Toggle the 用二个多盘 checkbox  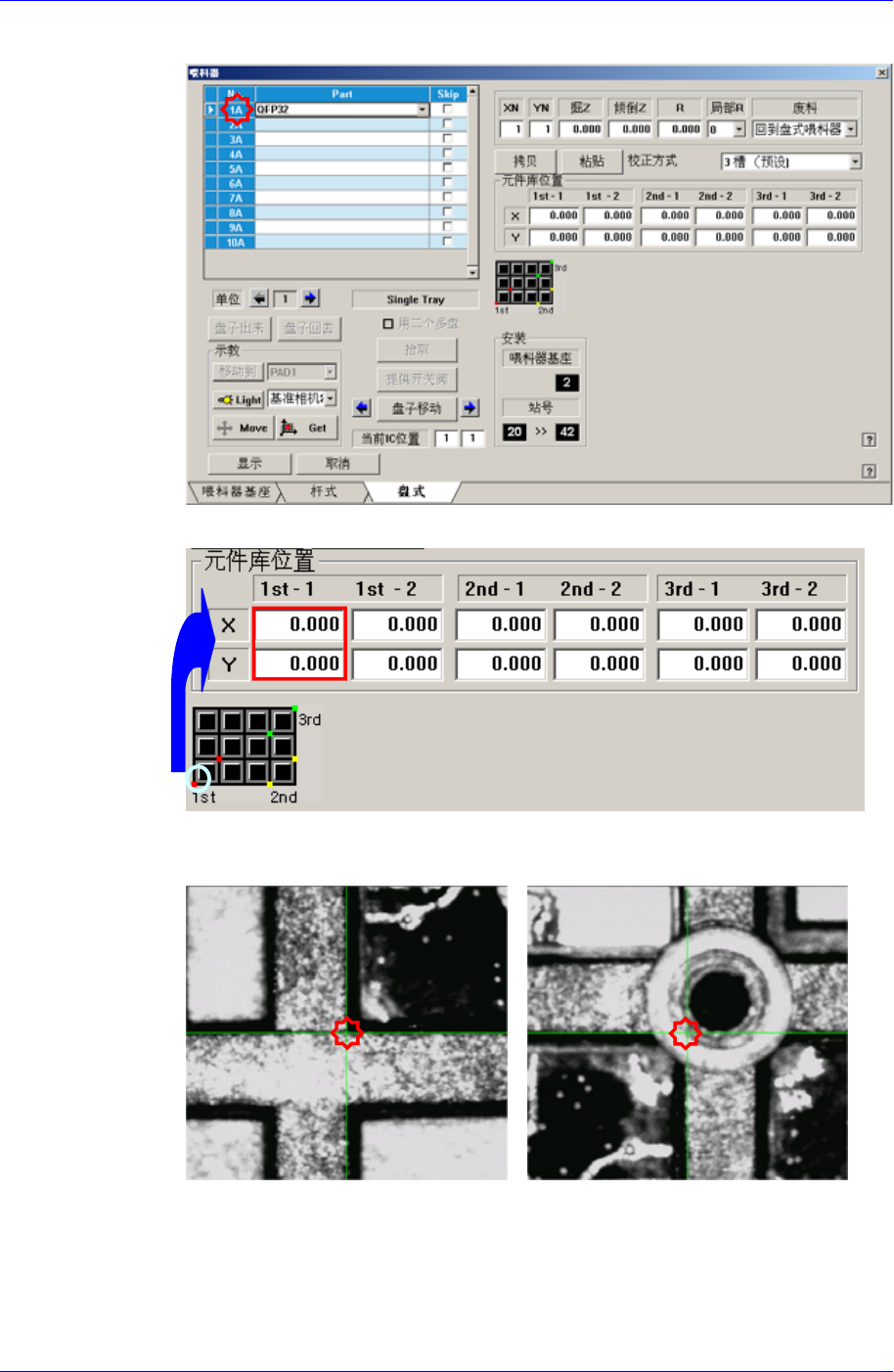pos(388,324)
